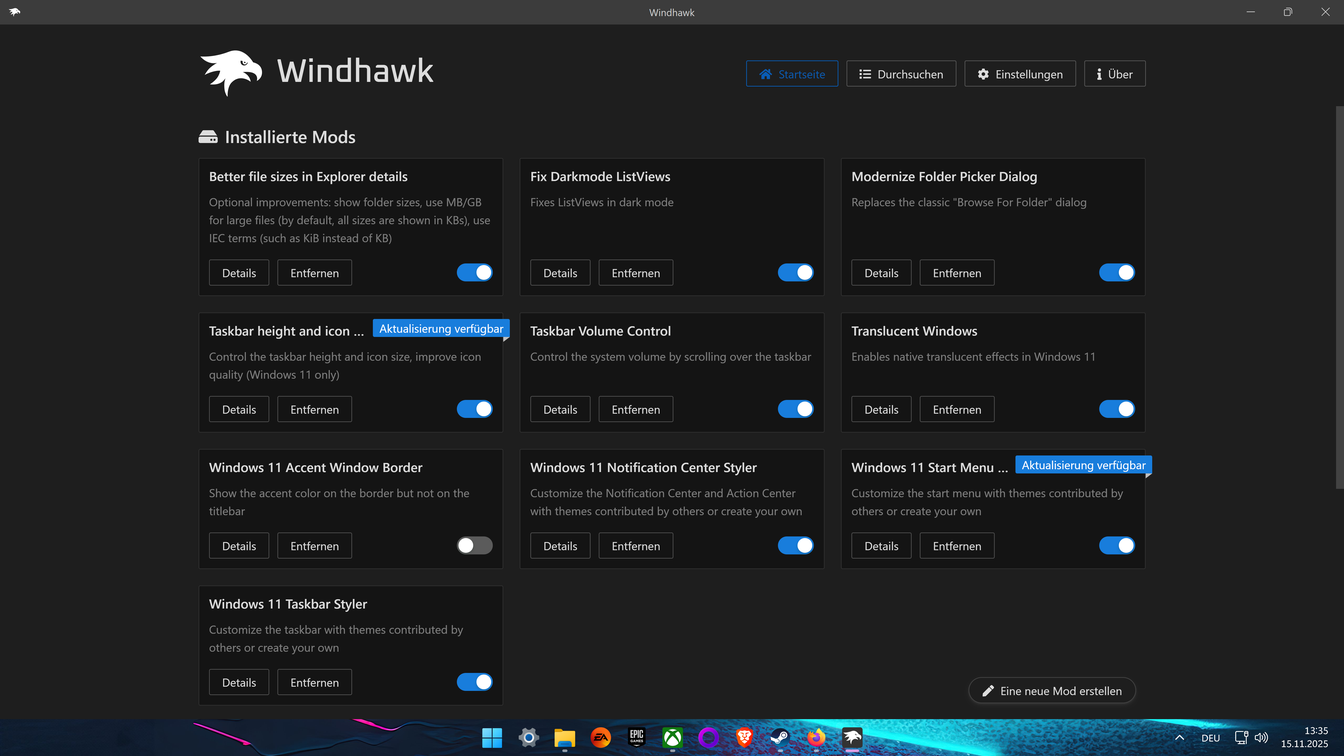
Task: Open Settings gear from the taskbar
Action: point(528,738)
